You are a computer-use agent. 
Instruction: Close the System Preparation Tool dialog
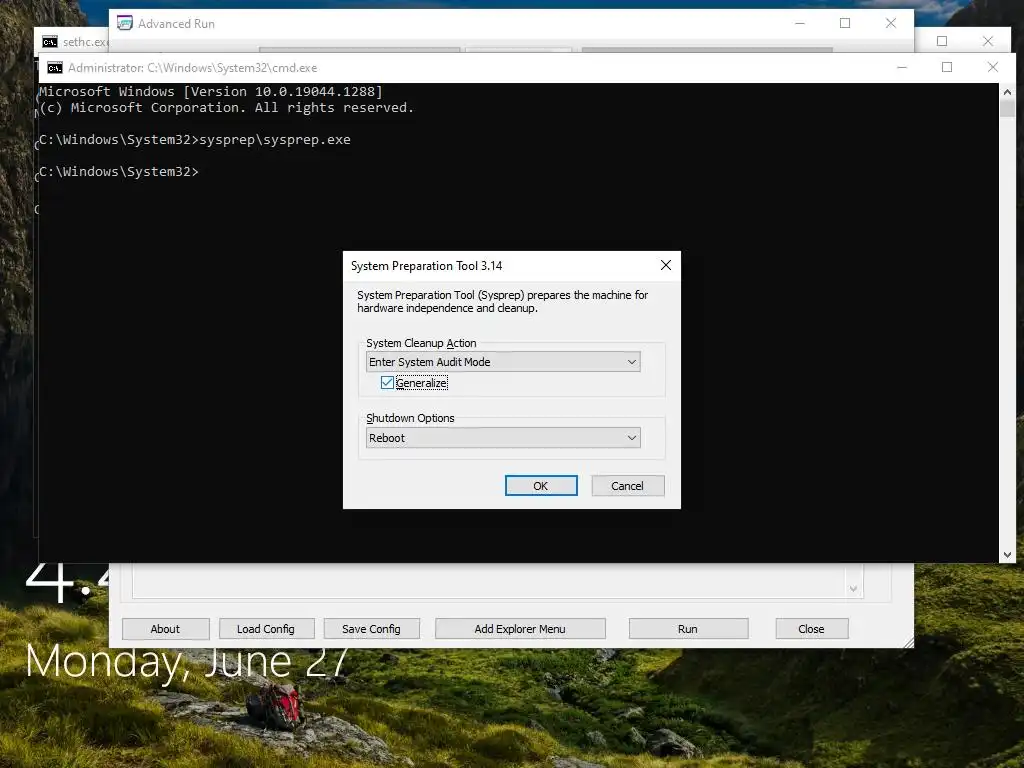tap(665, 265)
